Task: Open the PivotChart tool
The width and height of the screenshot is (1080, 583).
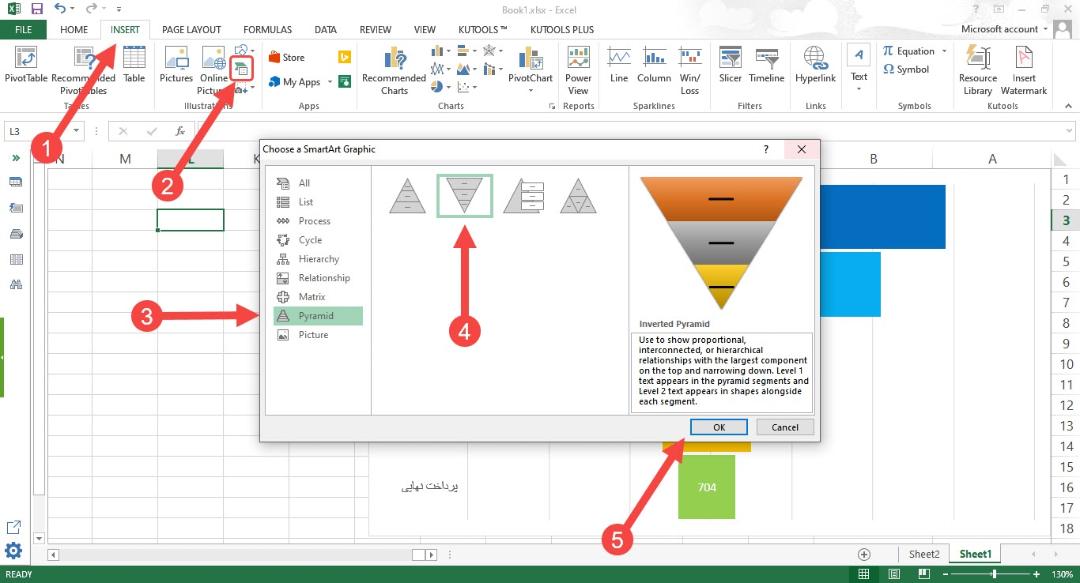Action: coord(530,70)
